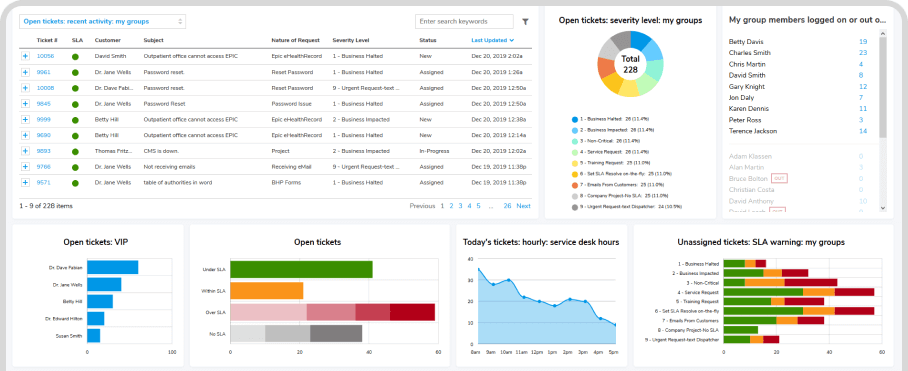
Task: Click Service Request red bar segment
Action: 854,292
